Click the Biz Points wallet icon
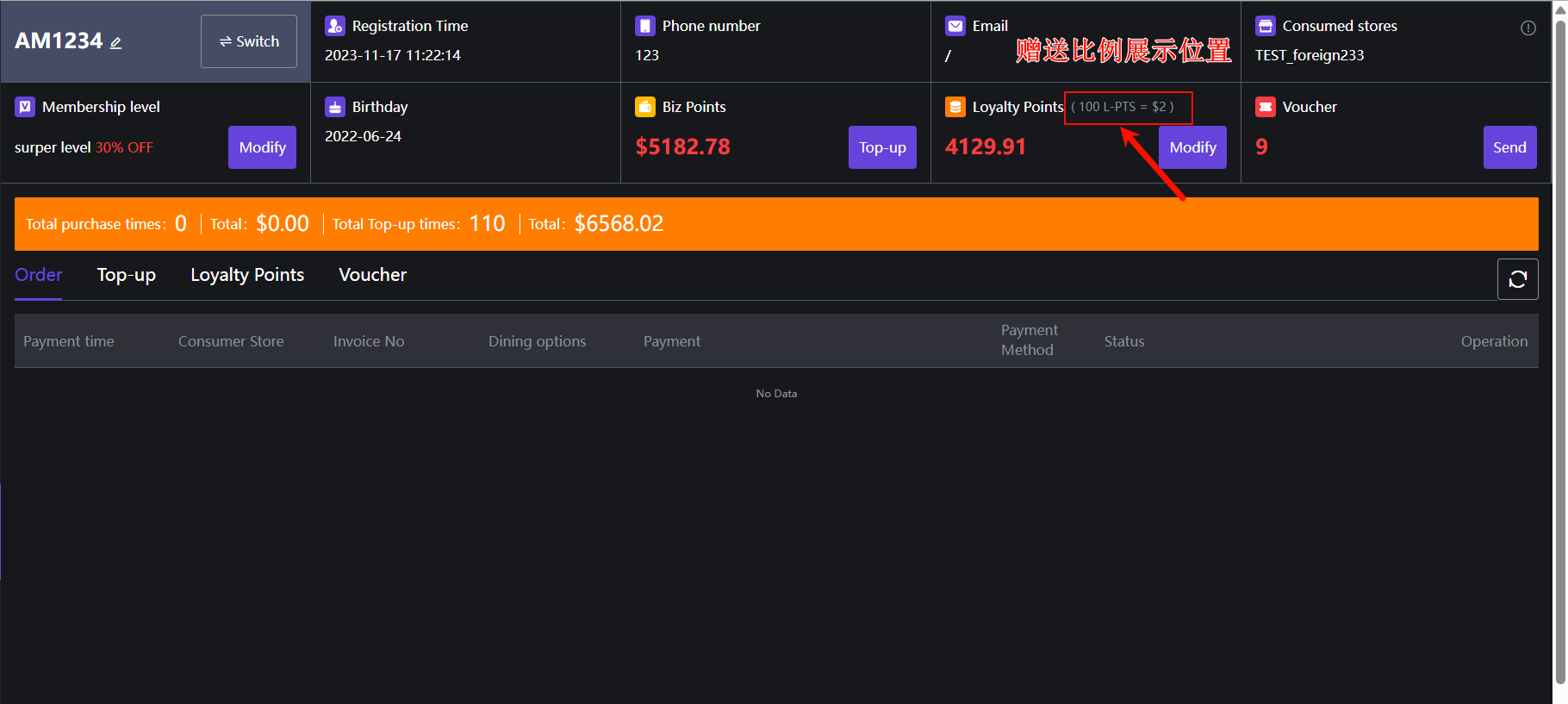 pyautogui.click(x=645, y=107)
